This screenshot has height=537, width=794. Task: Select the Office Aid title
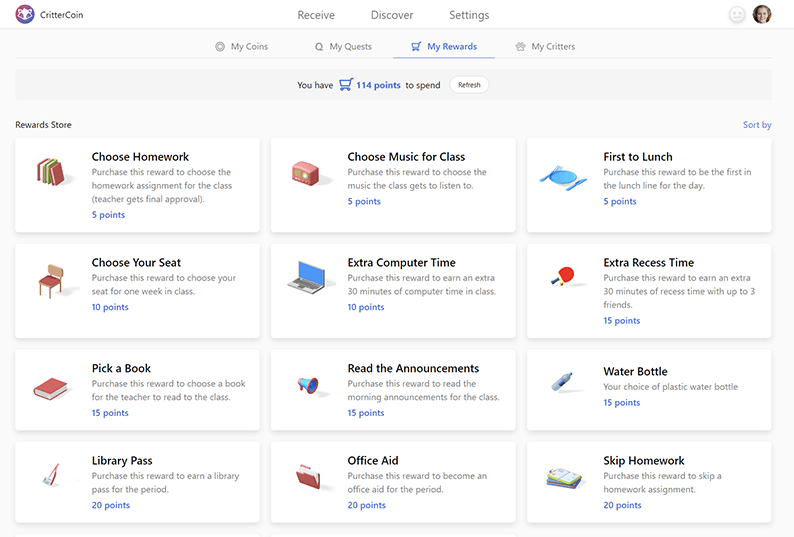pos(373,461)
